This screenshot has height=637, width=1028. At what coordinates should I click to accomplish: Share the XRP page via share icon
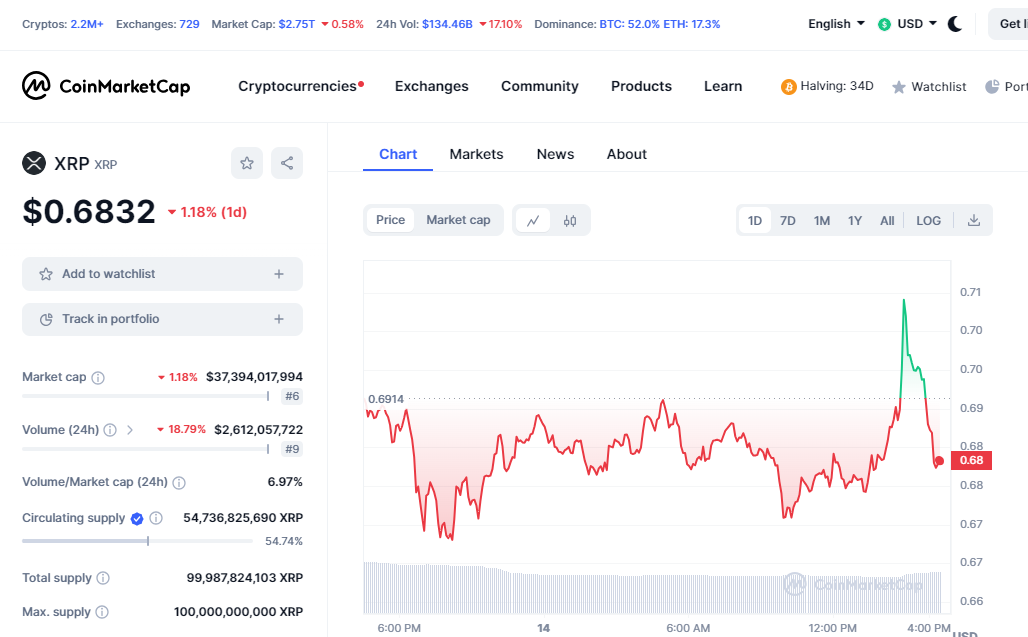coord(287,163)
